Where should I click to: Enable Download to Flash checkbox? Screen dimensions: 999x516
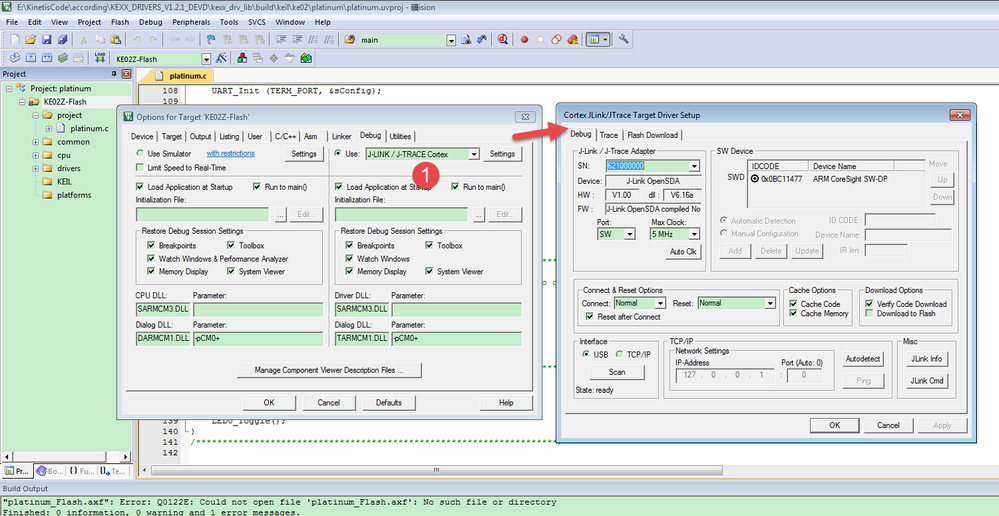[x=870, y=313]
